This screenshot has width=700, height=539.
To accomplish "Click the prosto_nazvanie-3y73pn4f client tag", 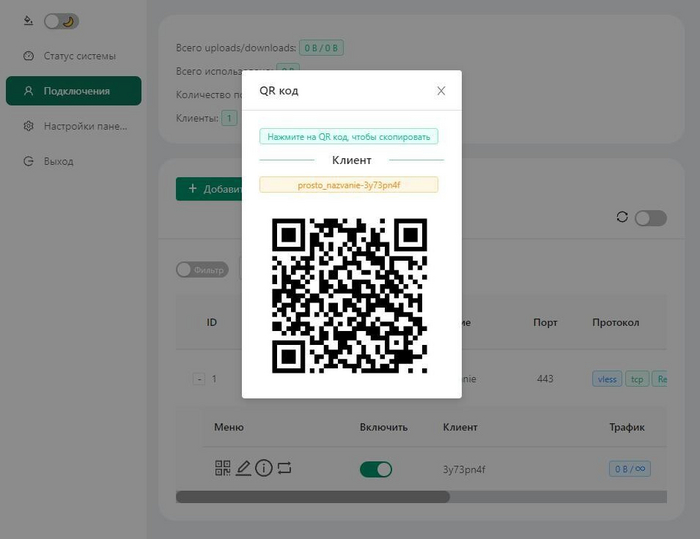I will (349, 185).
